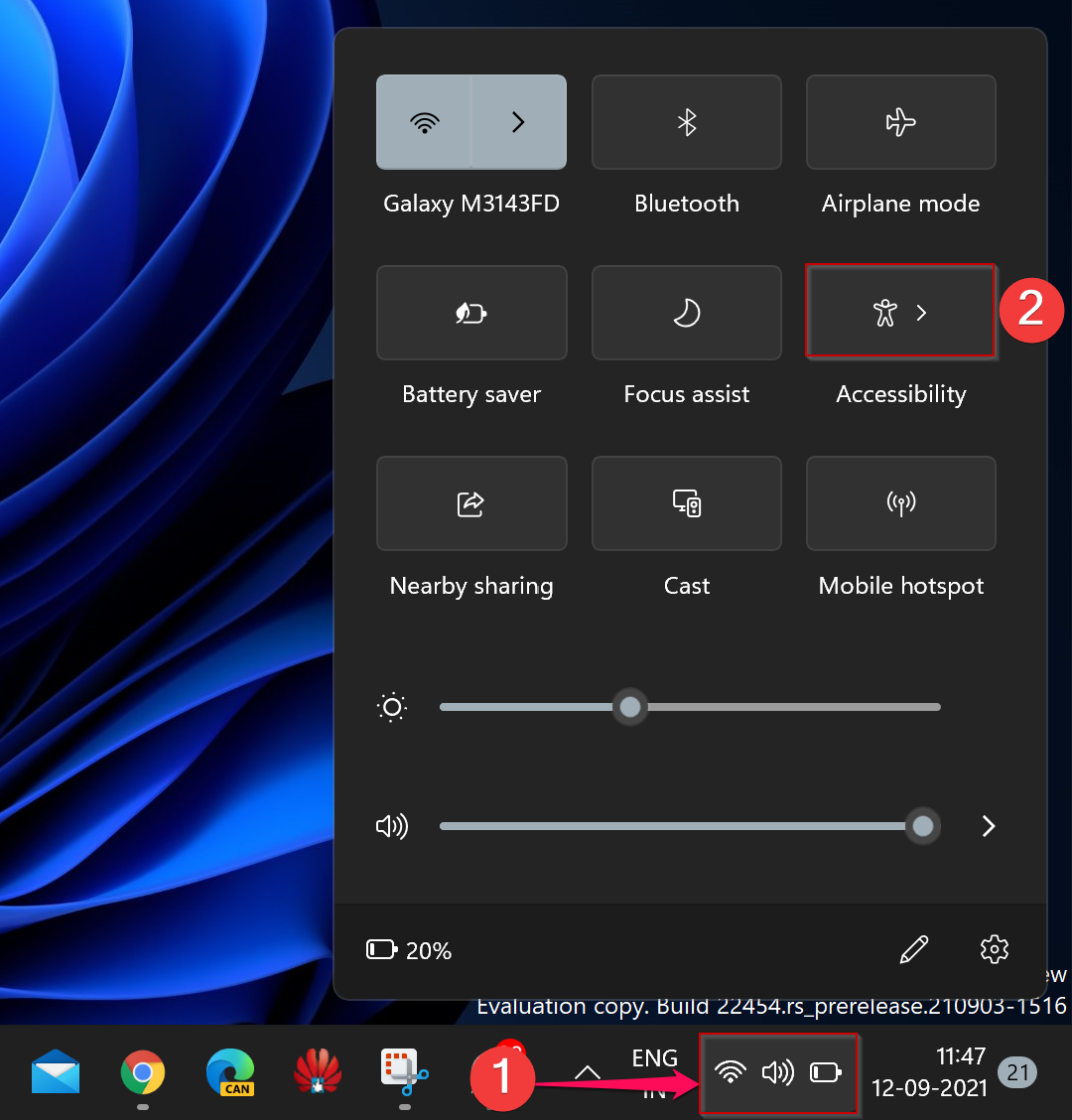Open Snipping Tool on taskbar
Viewport: 1072px width, 1120px height.
click(x=404, y=1072)
